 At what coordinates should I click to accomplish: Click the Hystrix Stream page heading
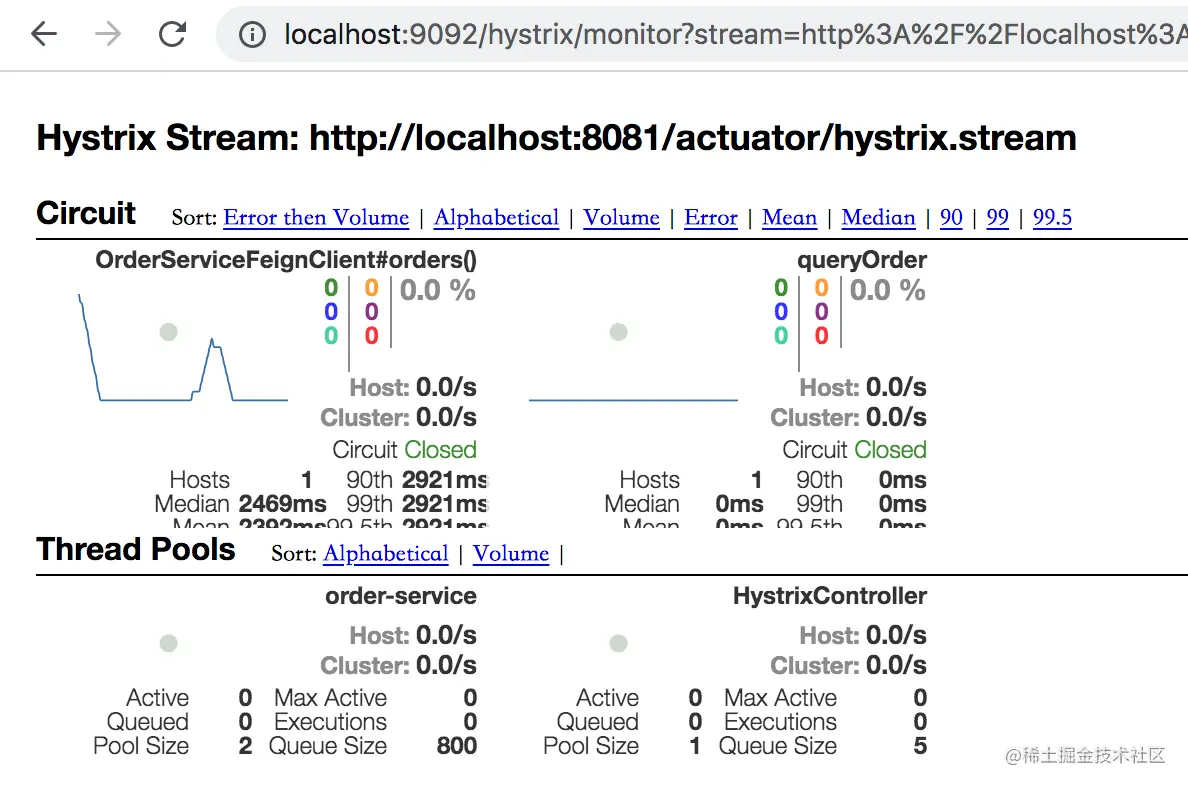click(556, 138)
